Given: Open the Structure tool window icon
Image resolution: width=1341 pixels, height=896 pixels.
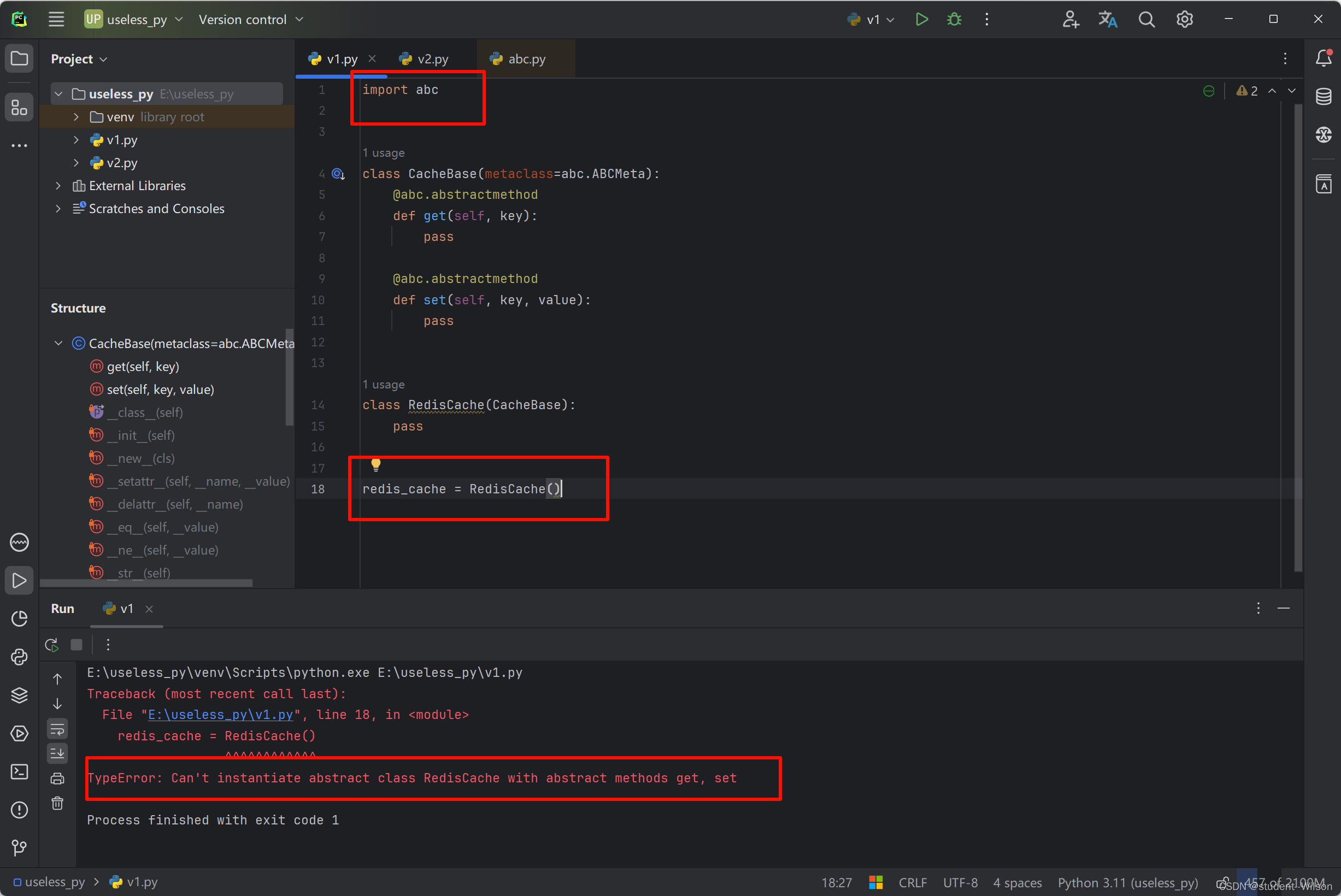Looking at the screenshot, I should (x=20, y=107).
